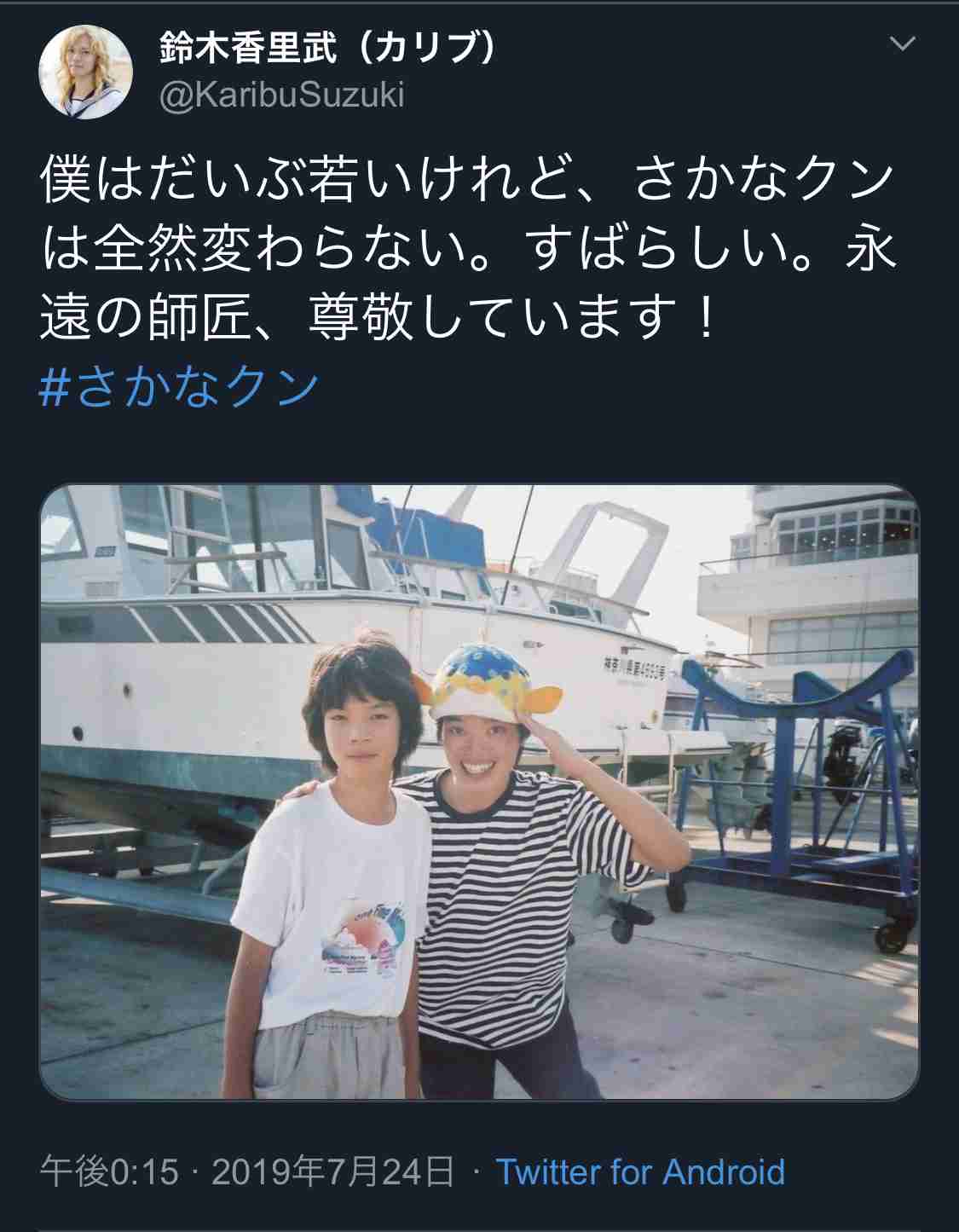The width and height of the screenshot is (959, 1232).
Task: Click the 午後0:15 timestamp
Action: pyautogui.click(x=109, y=1171)
